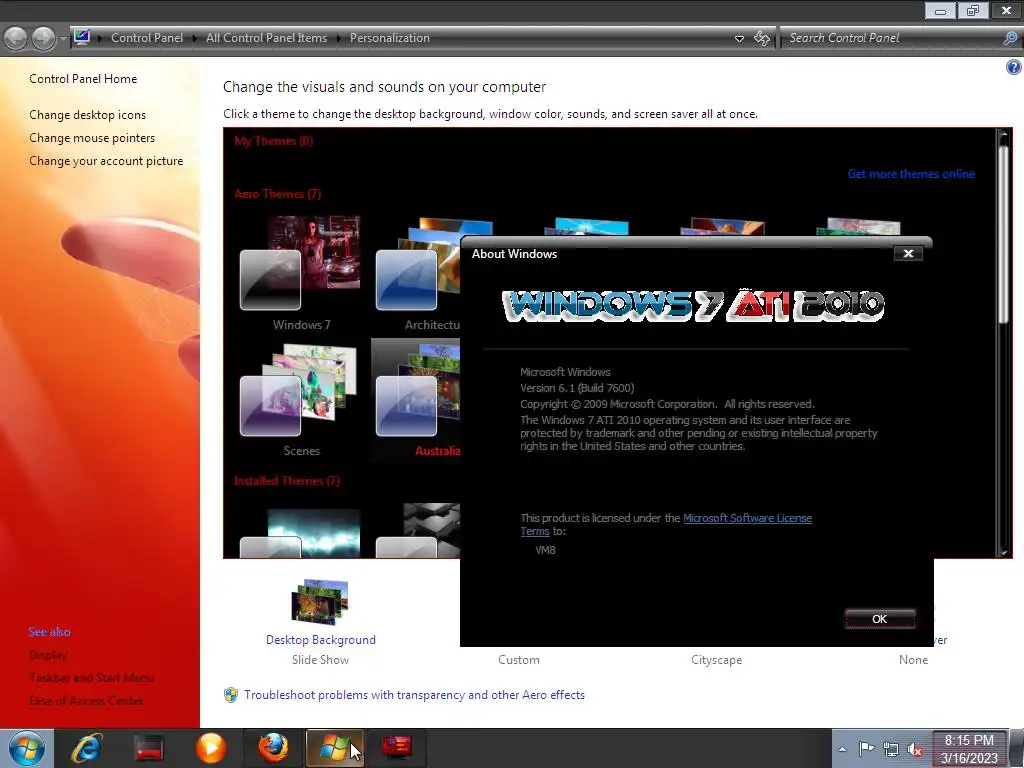This screenshot has height=768, width=1024.
Task: Click the muted volume tray icon
Action: (915, 750)
